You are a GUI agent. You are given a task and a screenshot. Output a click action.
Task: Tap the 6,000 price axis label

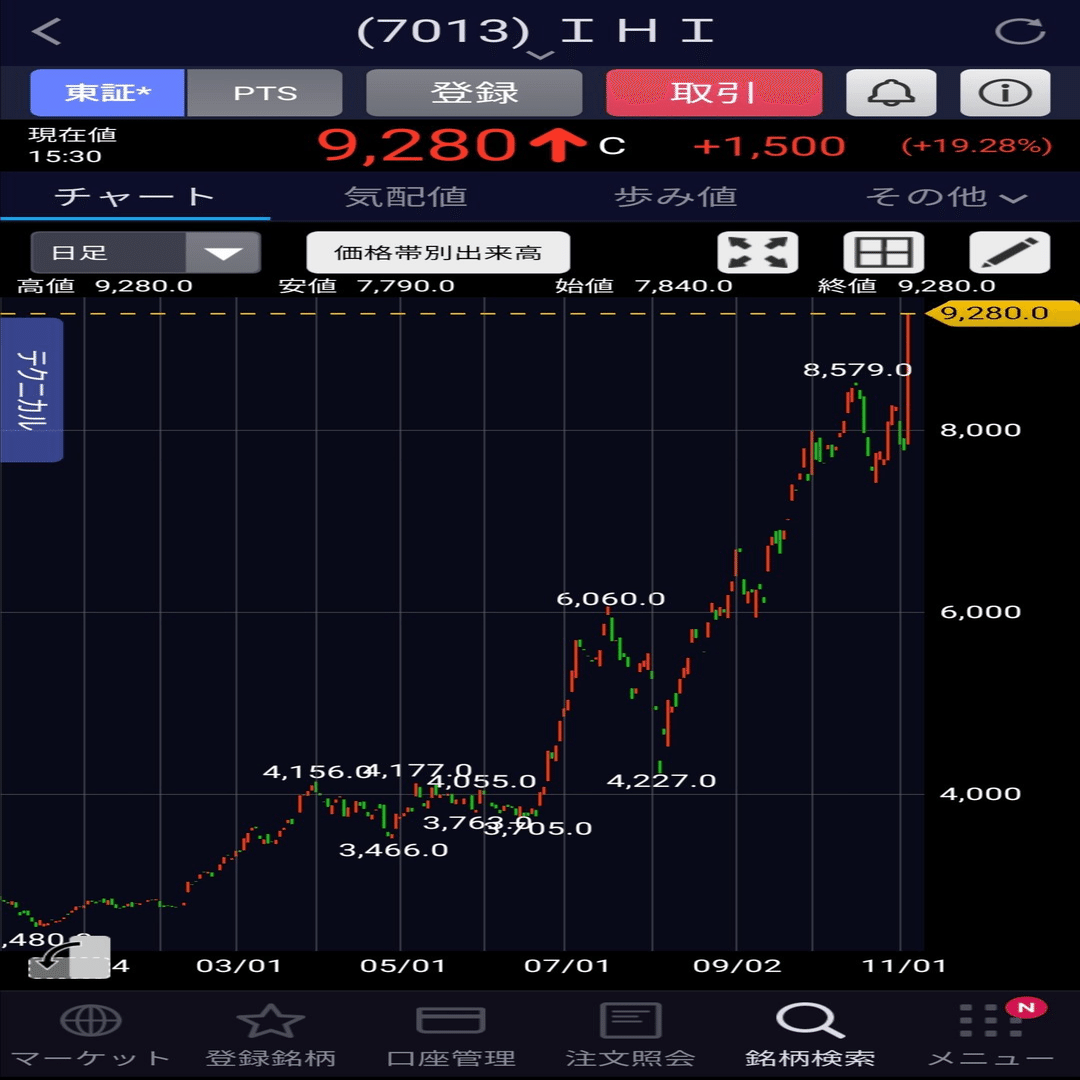(x=980, y=612)
